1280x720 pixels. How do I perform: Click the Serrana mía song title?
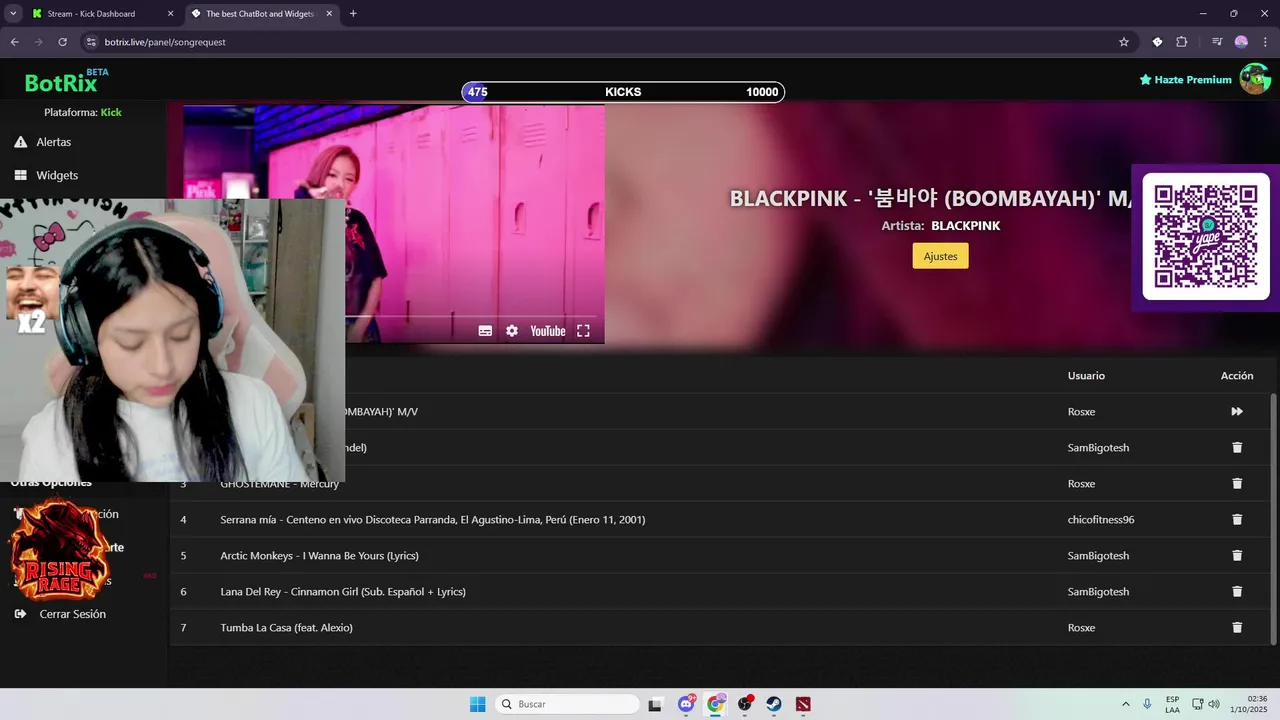(433, 519)
